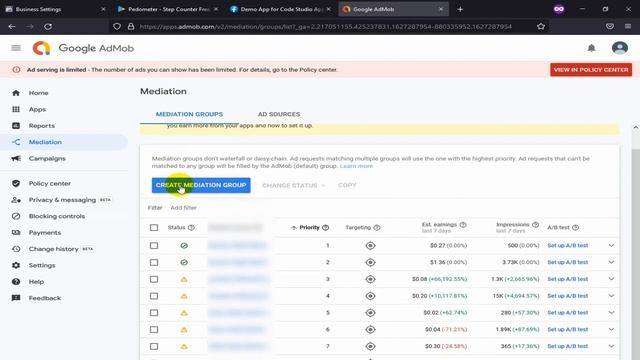Switch to the Mediation Groups tab
The image size is (640, 360).
[x=189, y=114]
